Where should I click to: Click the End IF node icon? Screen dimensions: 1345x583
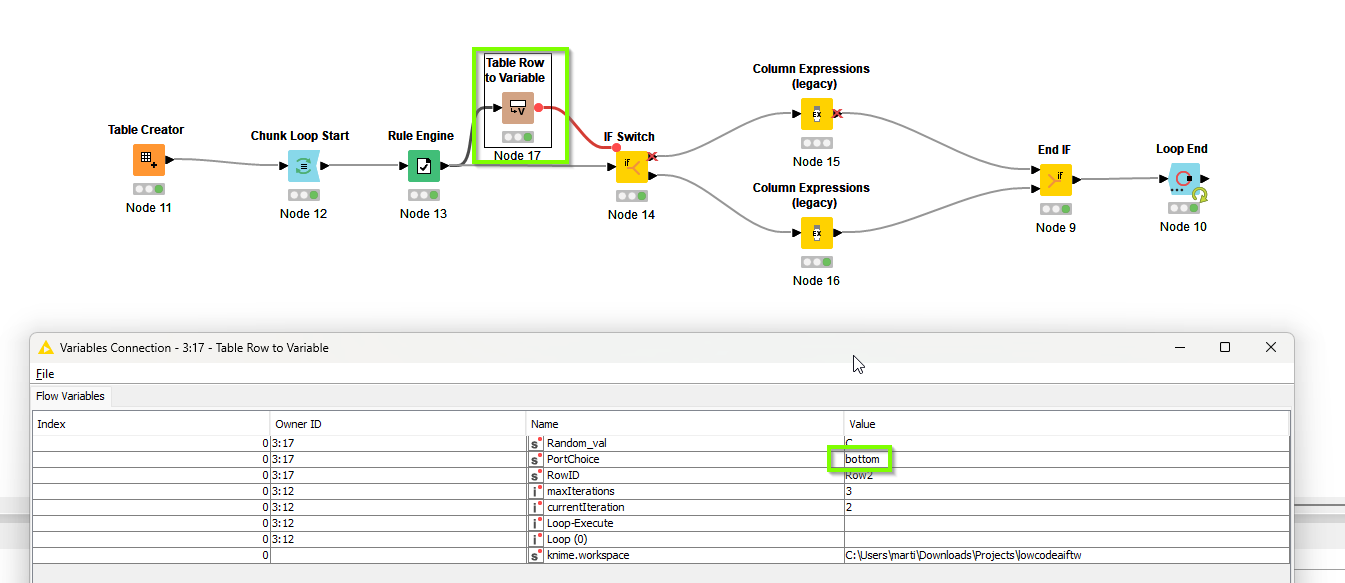(x=1055, y=180)
